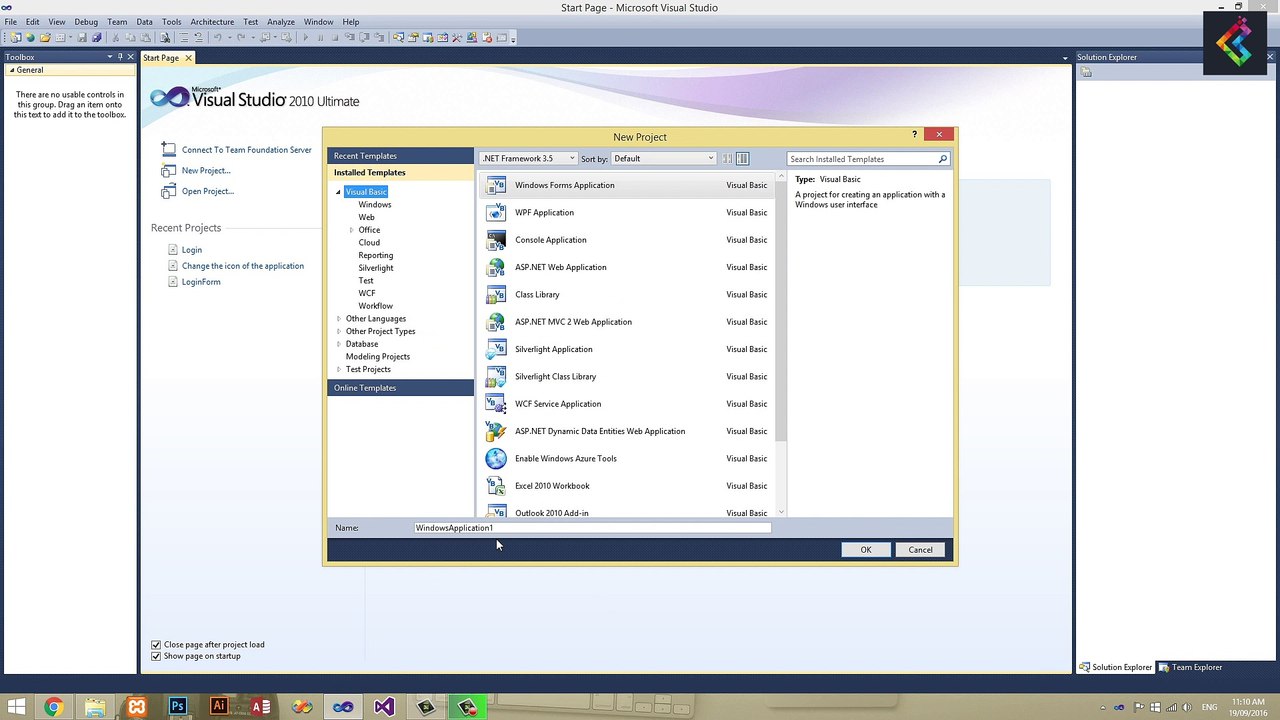Open Photoshop from the taskbar
Viewport: 1280px width, 720px height.
(x=178, y=707)
